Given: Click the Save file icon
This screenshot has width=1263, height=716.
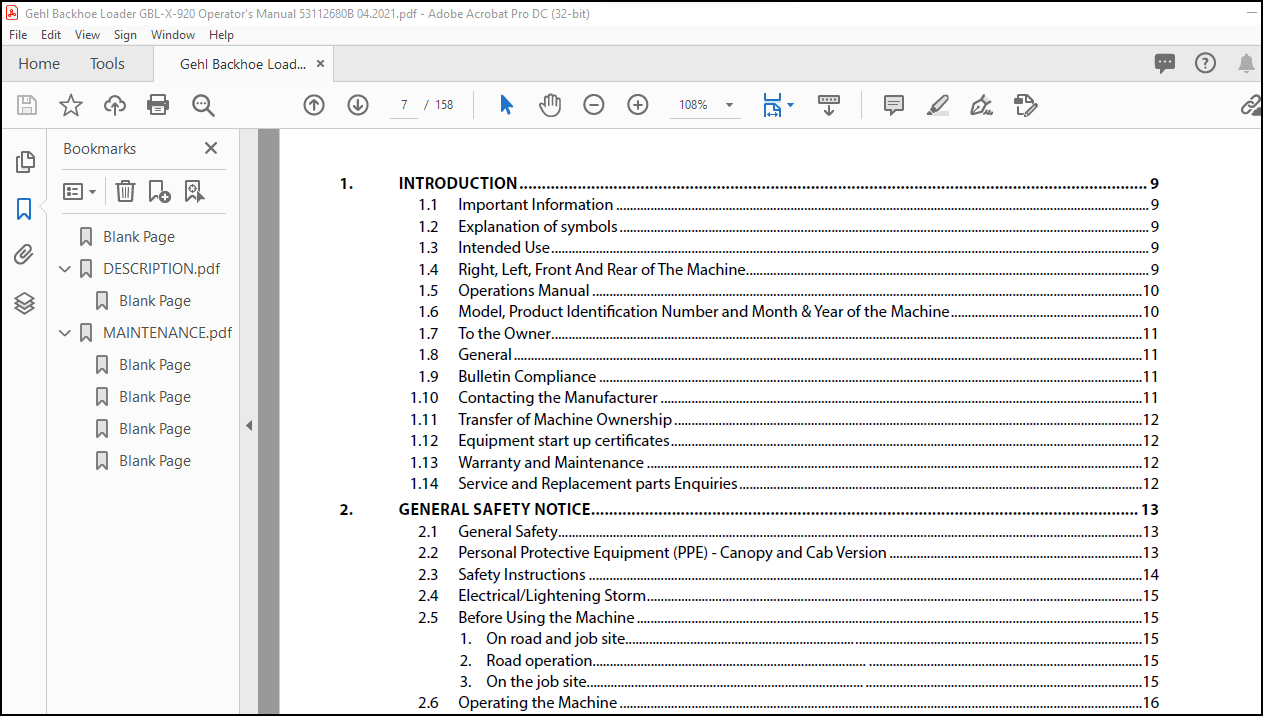Looking at the screenshot, I should point(27,105).
